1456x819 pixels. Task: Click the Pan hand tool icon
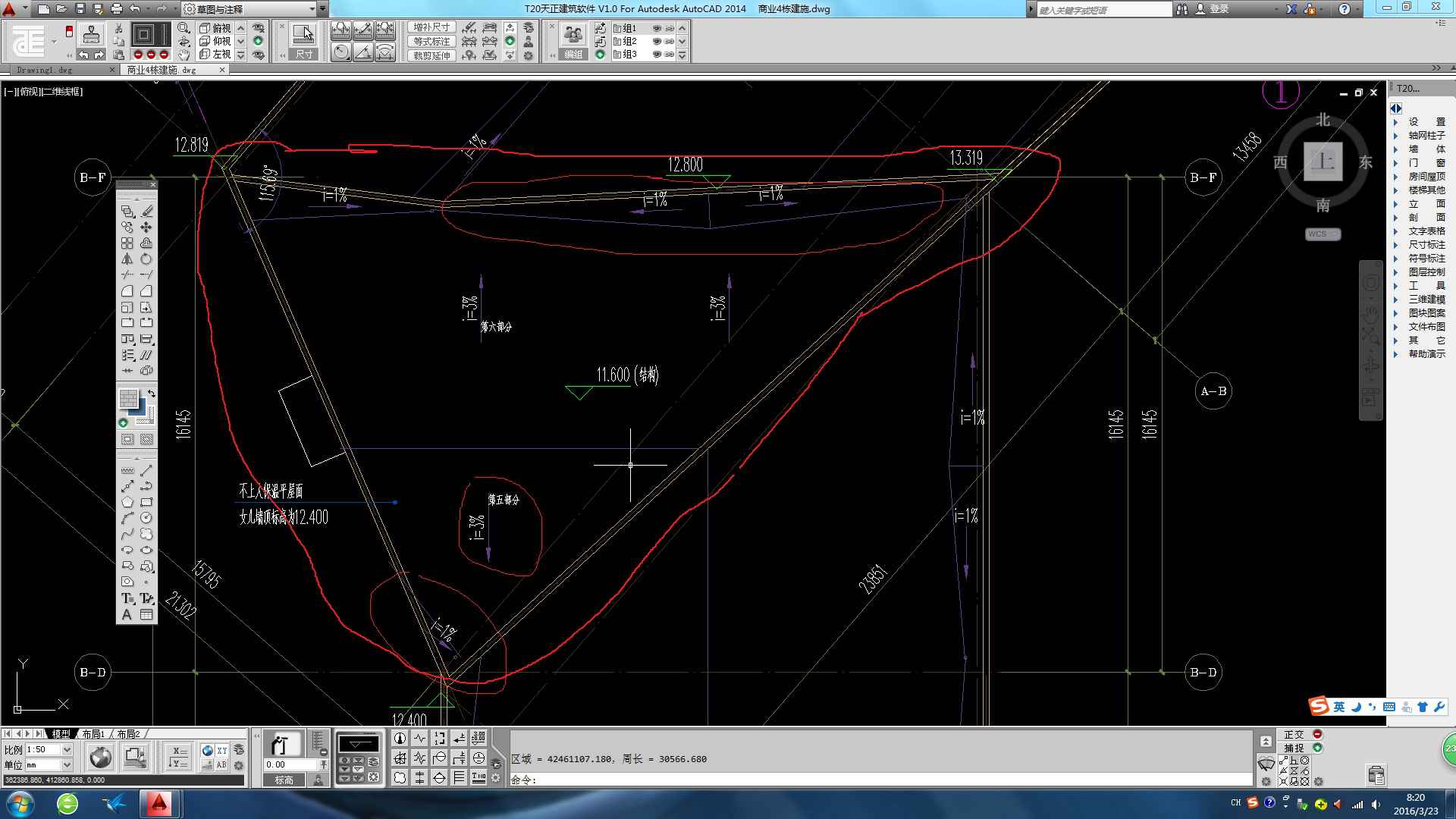(184, 55)
